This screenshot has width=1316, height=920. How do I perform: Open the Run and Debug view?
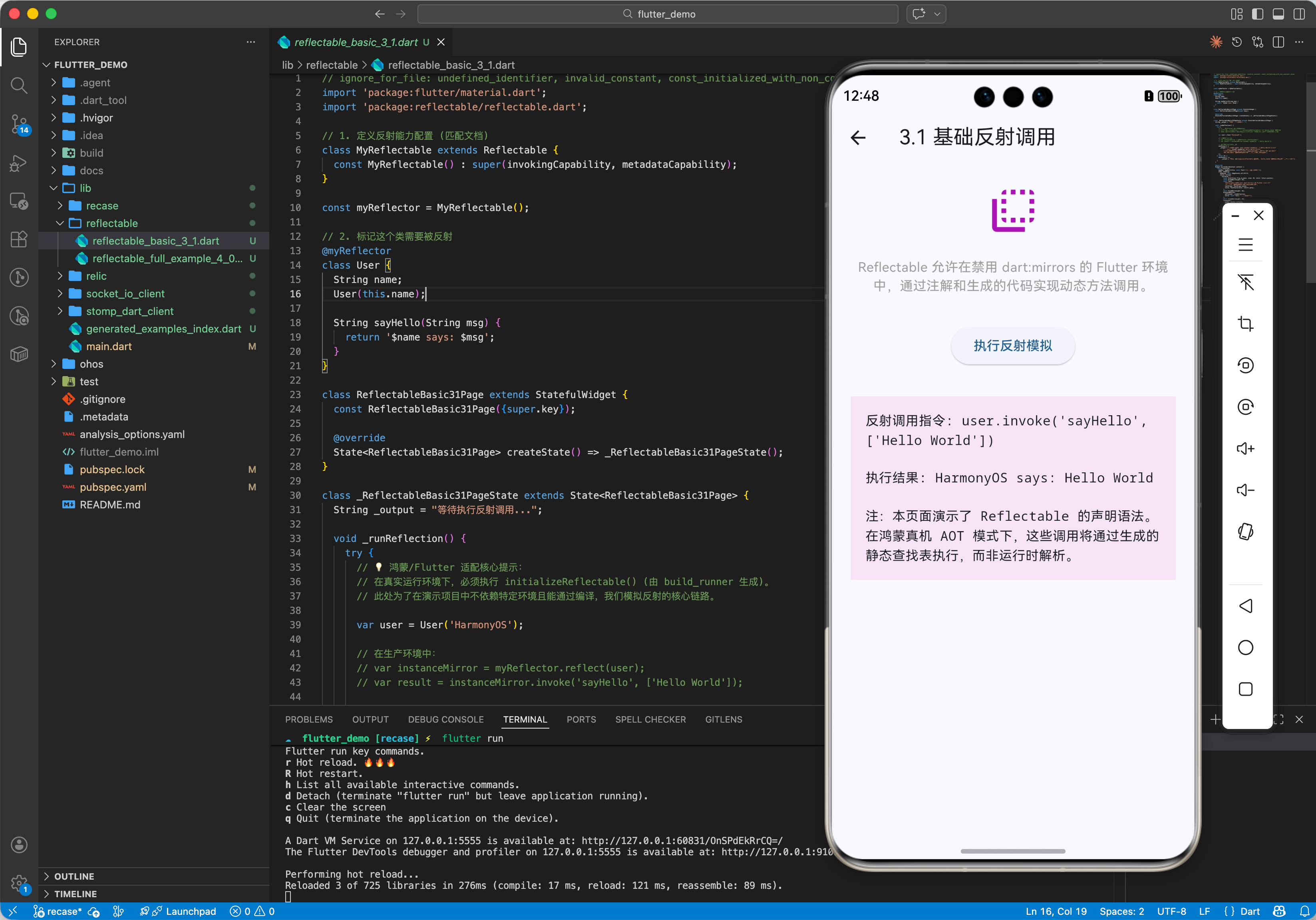click(x=19, y=163)
